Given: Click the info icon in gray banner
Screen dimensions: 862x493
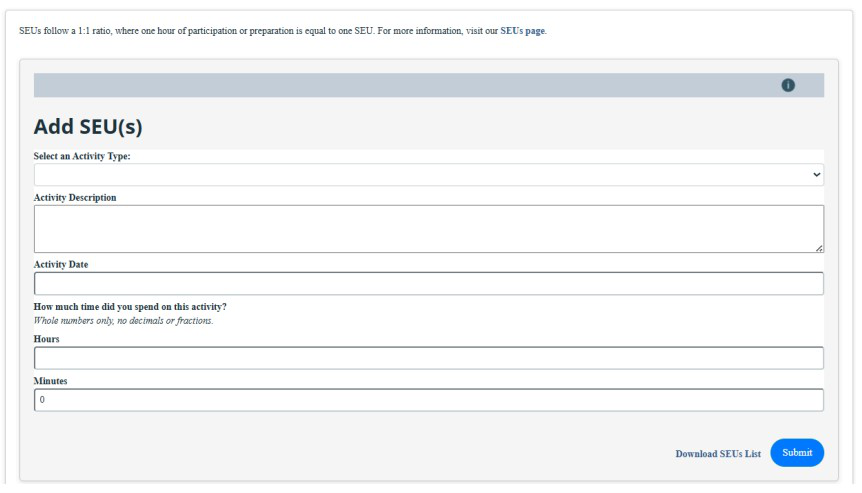Looking at the screenshot, I should click(788, 85).
